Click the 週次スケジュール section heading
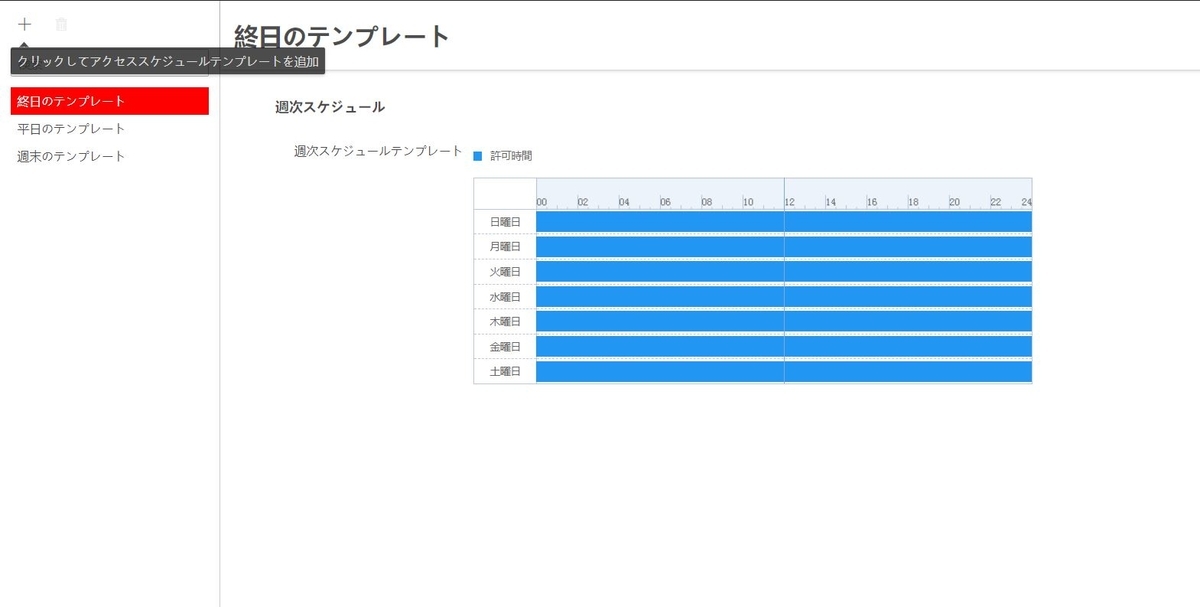1200x607 pixels. (x=328, y=106)
